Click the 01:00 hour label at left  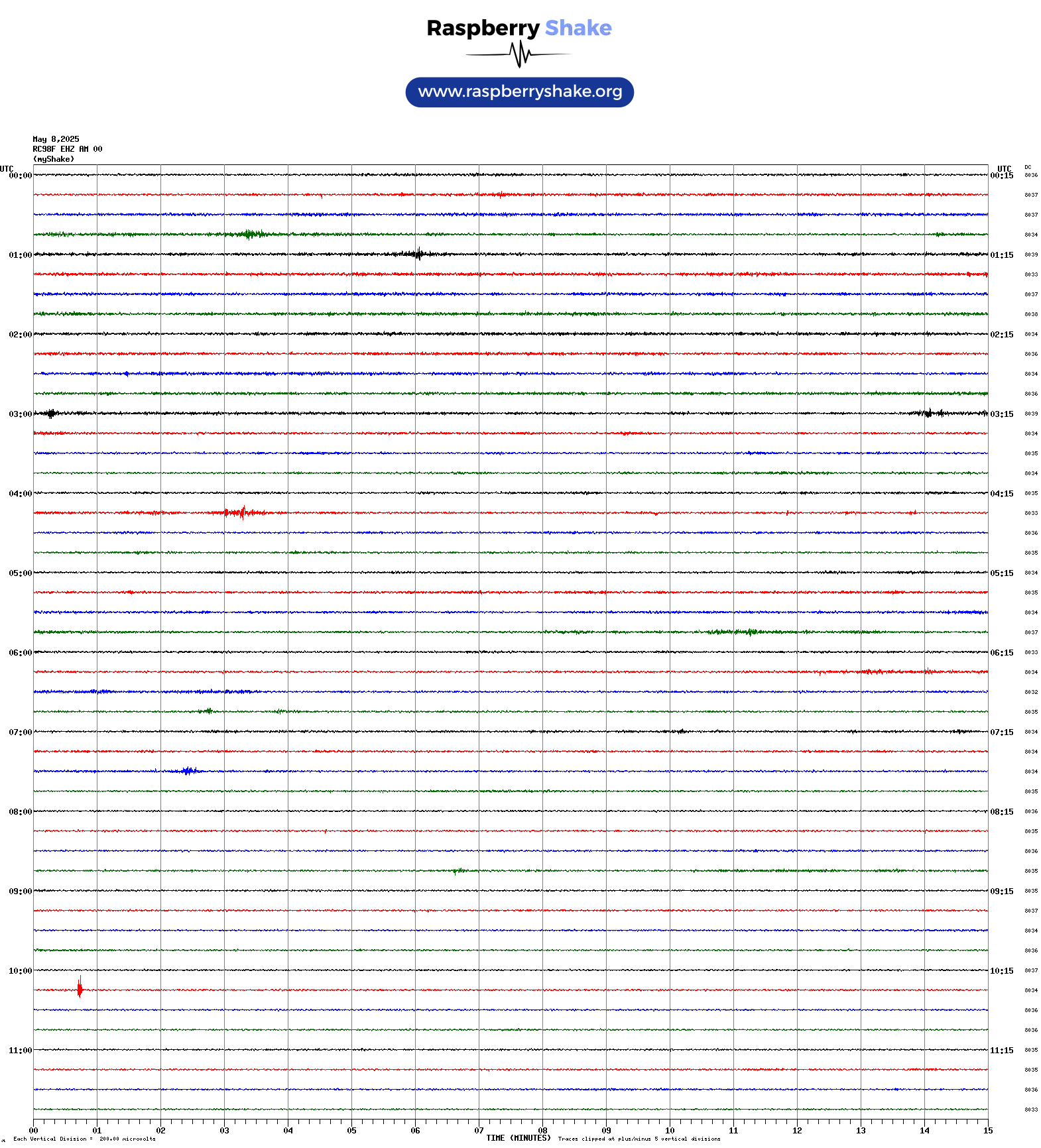click(x=20, y=255)
